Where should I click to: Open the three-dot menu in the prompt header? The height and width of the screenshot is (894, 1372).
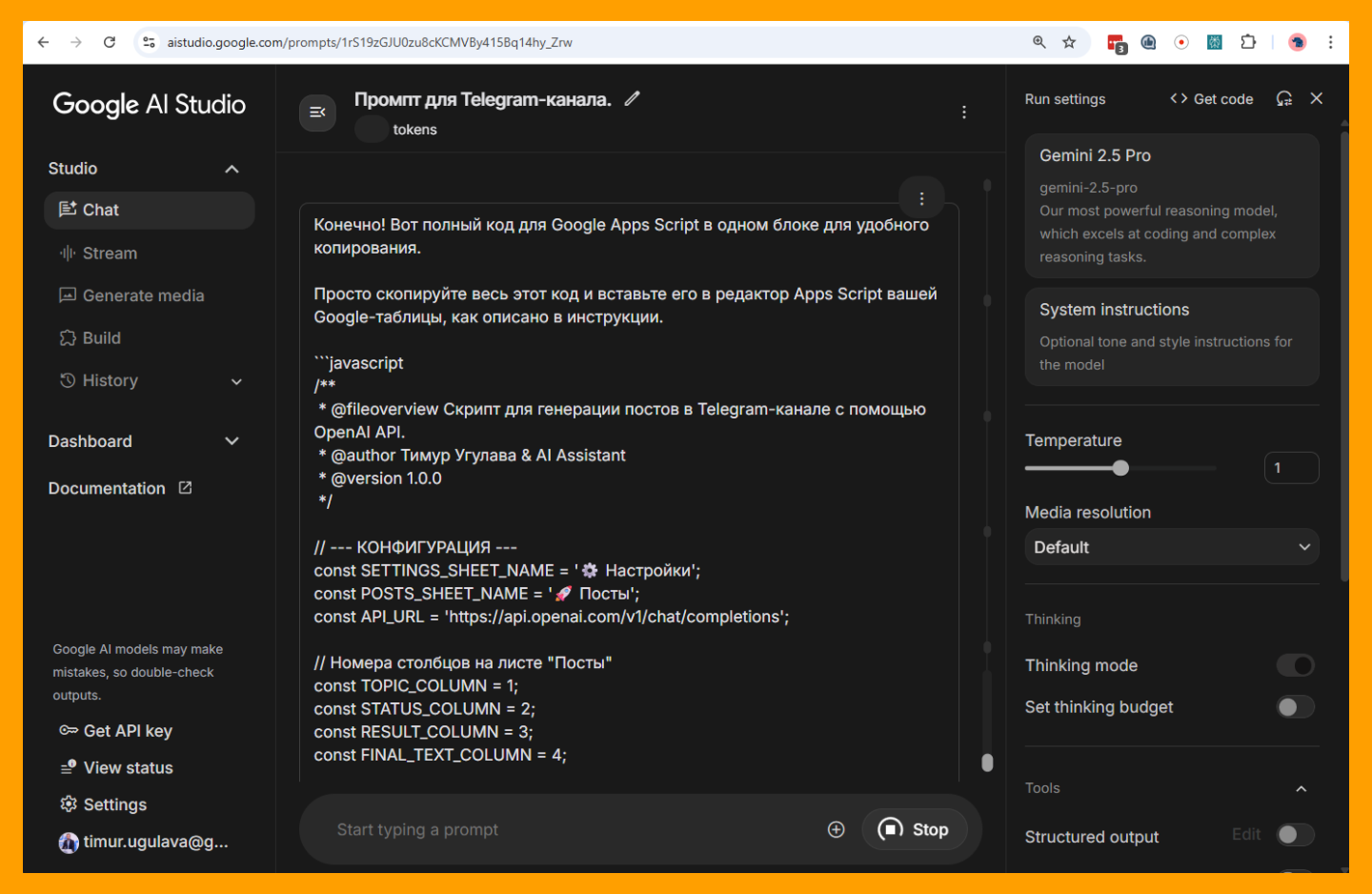pos(963,112)
